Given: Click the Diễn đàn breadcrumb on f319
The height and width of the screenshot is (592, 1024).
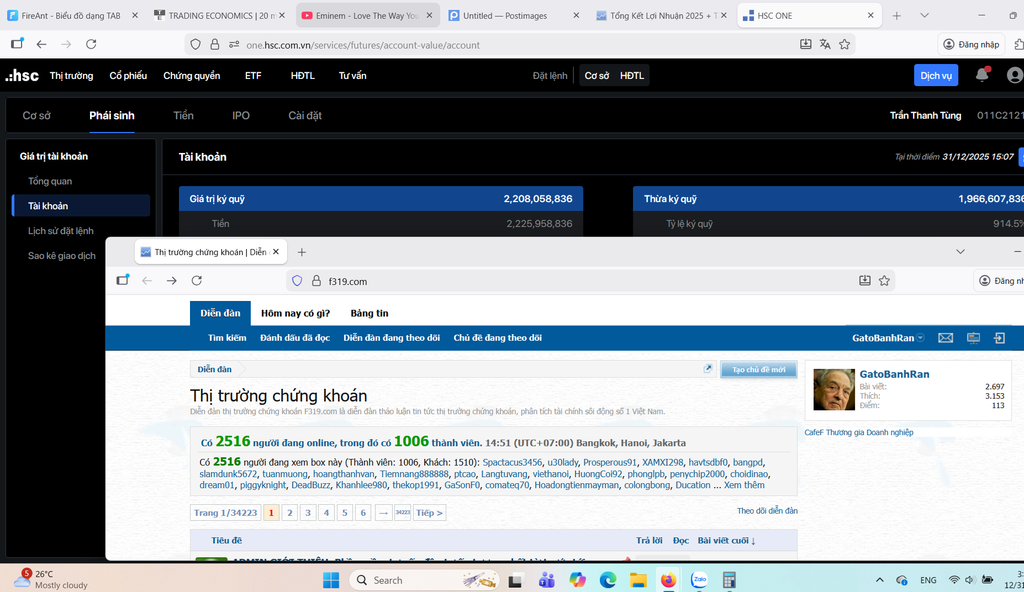Looking at the screenshot, I should (x=214, y=369).
